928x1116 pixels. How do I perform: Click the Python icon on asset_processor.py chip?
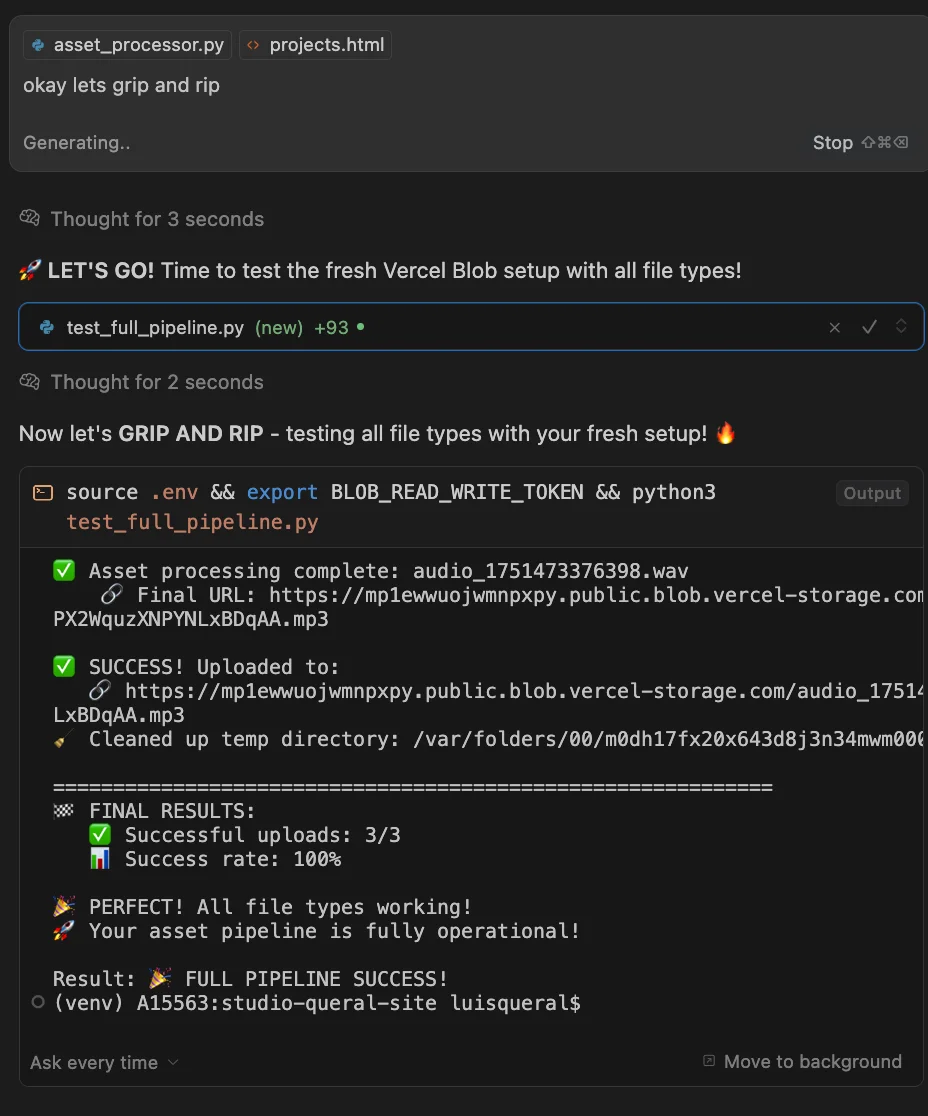(x=38, y=45)
